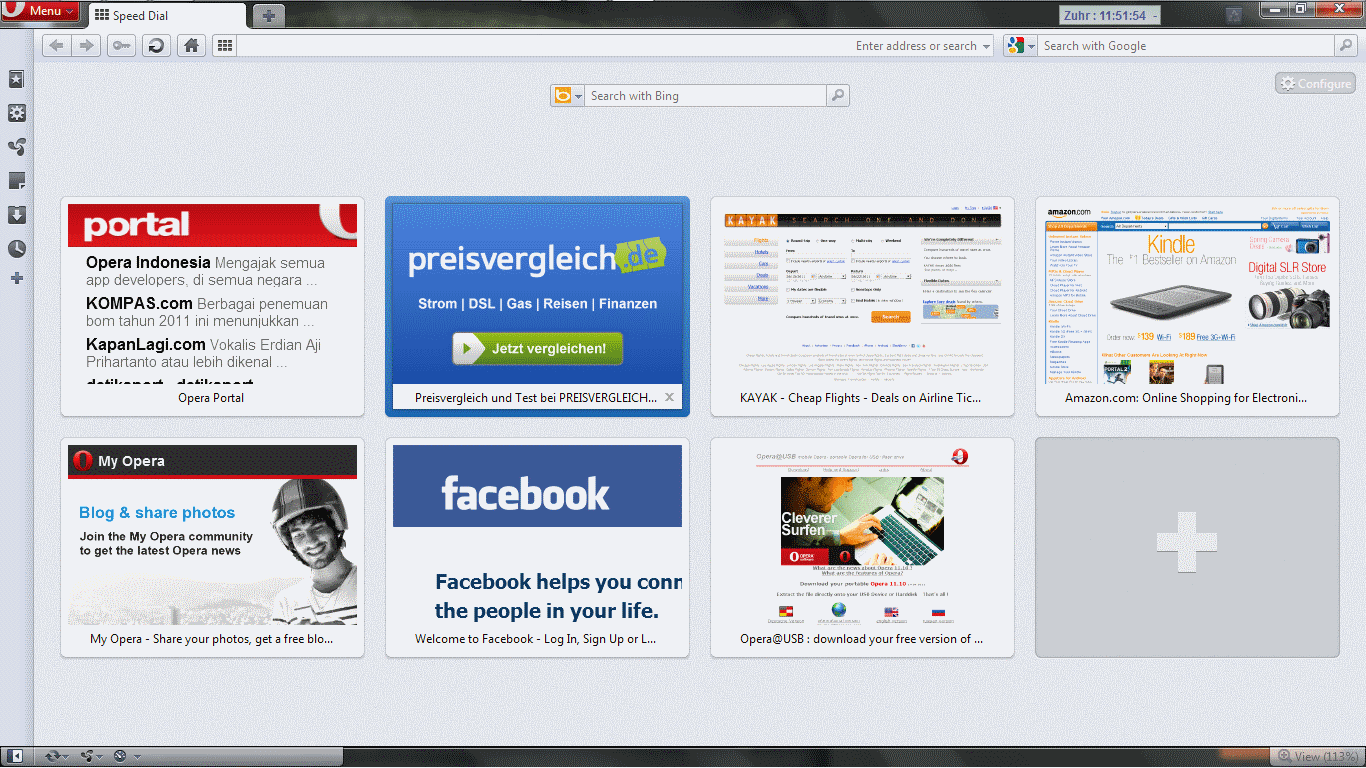Open the Bing search engine dropdown
Viewport: 1366px width, 768px height.
(567, 96)
